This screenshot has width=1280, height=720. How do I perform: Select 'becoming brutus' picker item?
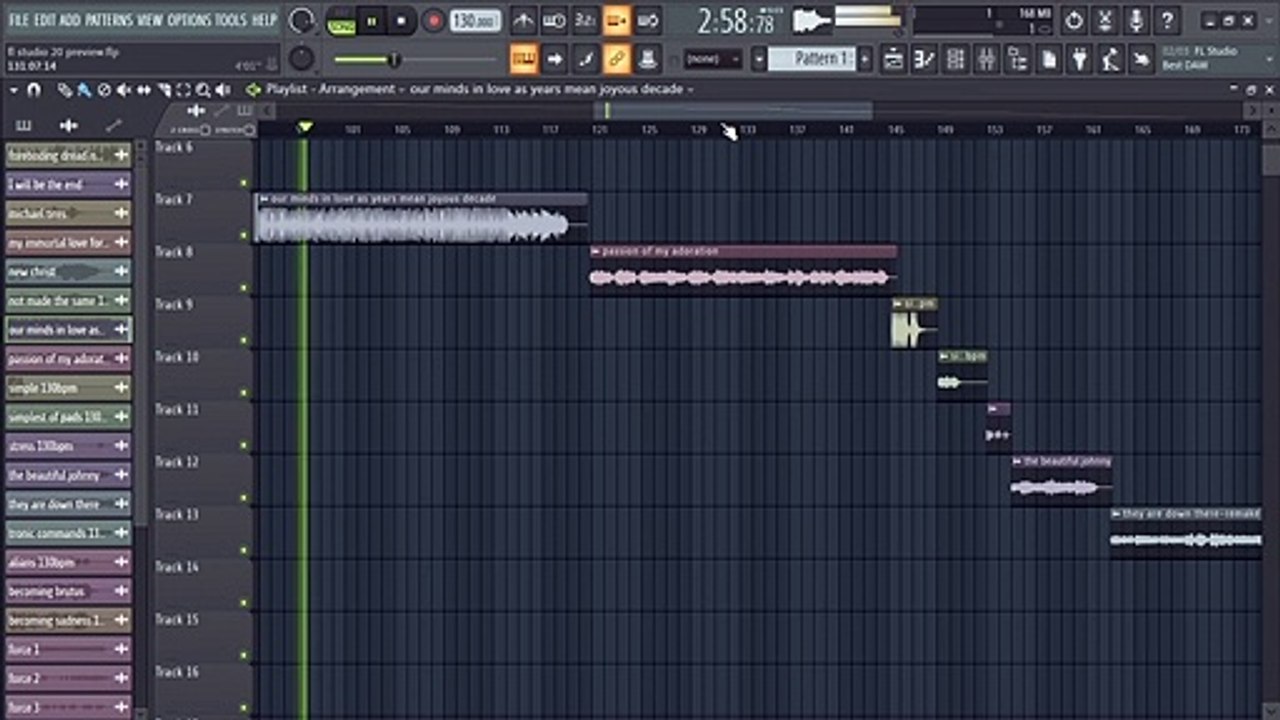point(68,591)
